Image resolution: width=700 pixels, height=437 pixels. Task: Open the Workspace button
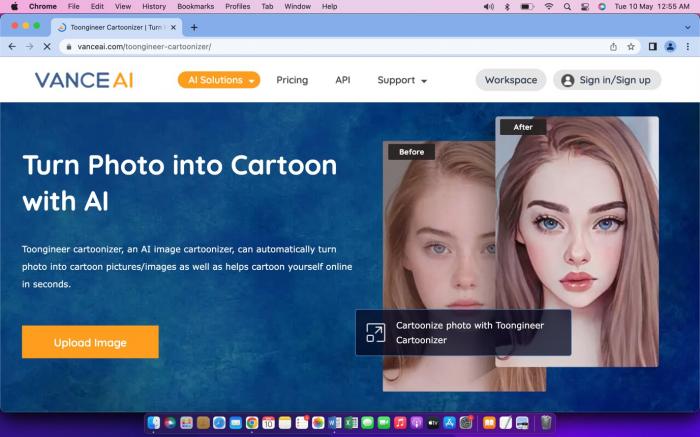(511, 80)
